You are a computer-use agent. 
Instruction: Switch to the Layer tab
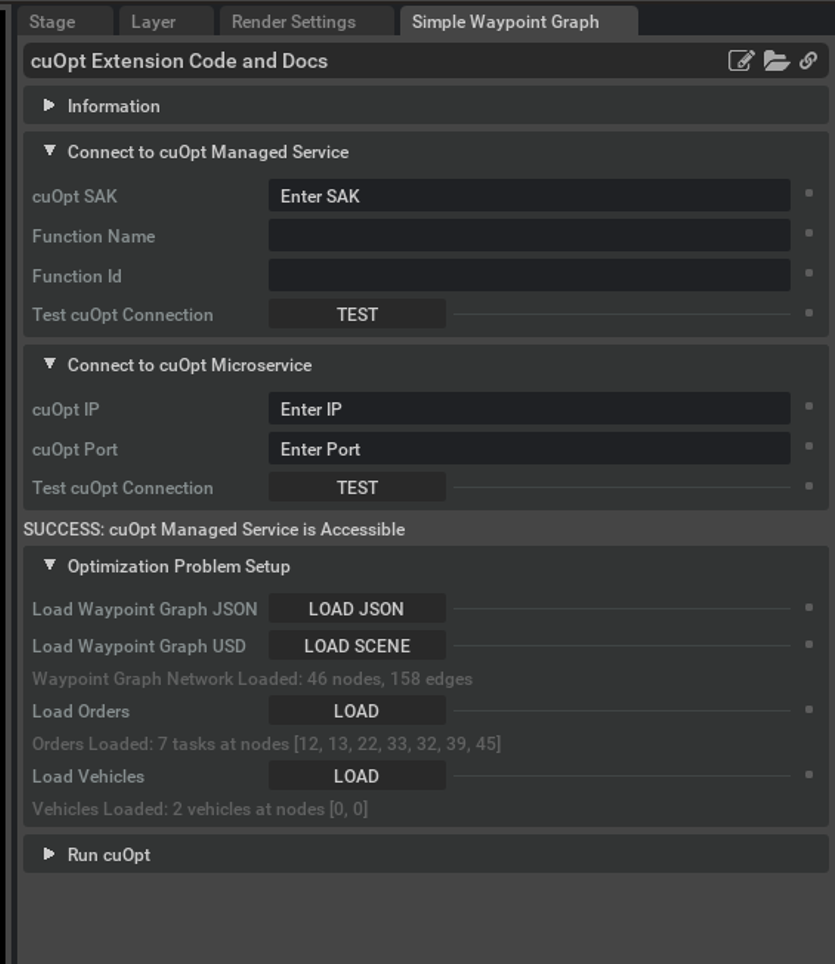pos(153,21)
